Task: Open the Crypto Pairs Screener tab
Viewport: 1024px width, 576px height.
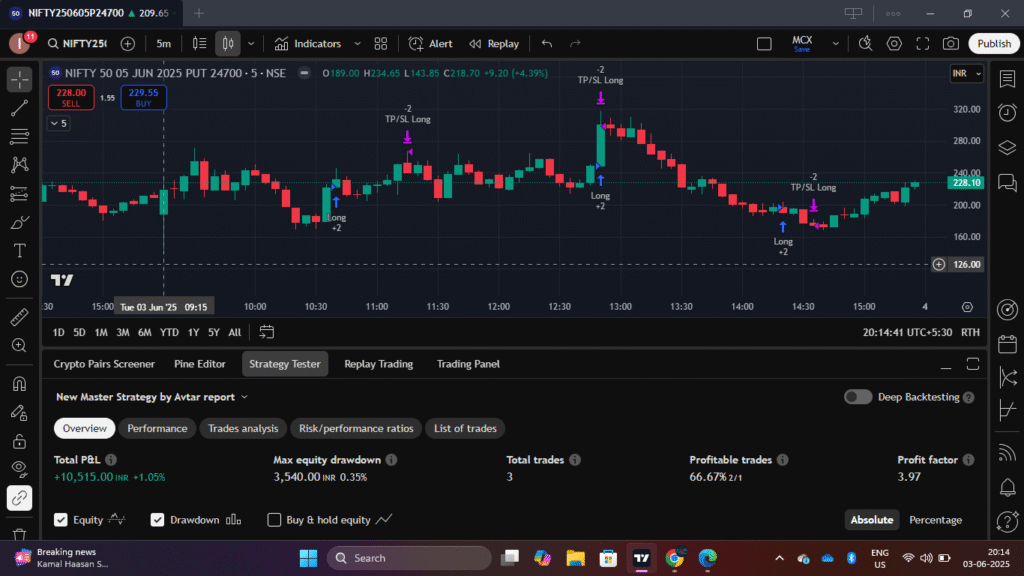Action: (104, 364)
